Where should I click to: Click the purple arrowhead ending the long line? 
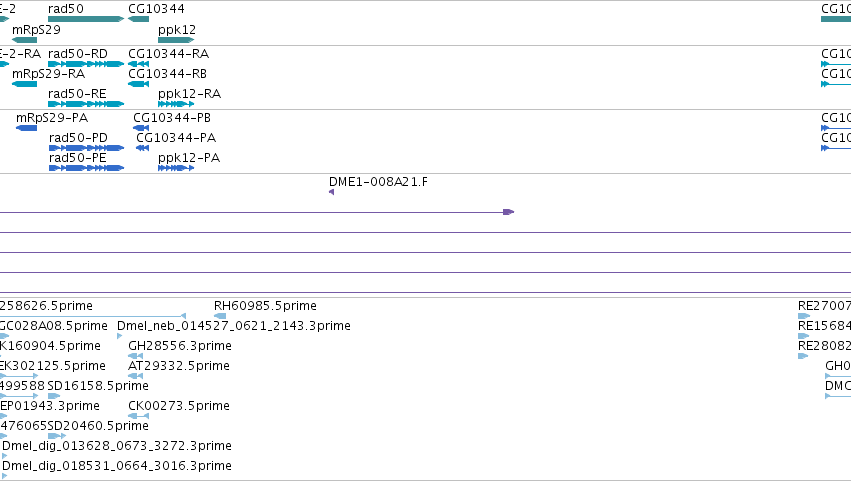(x=509, y=212)
